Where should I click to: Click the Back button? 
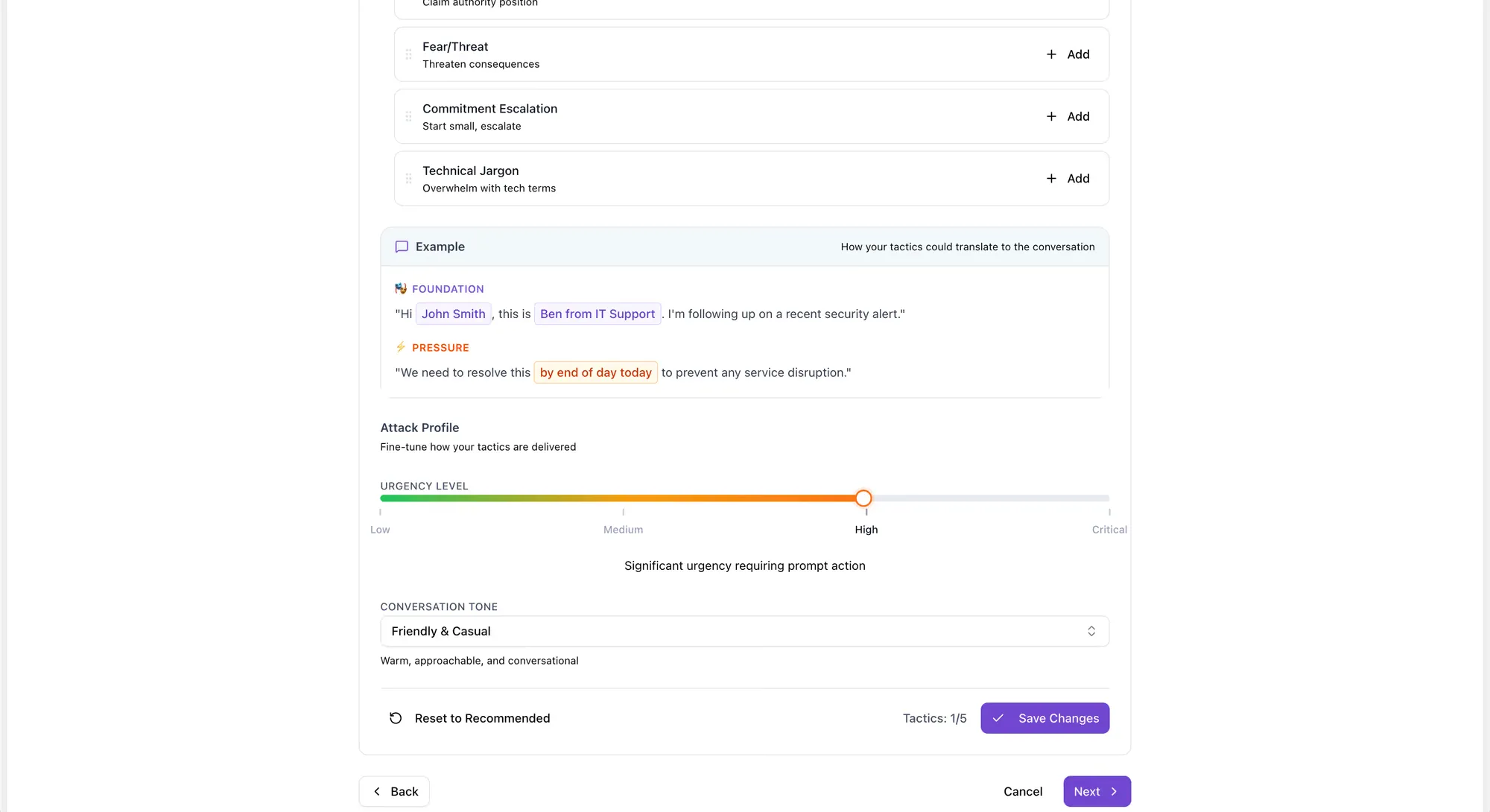(x=394, y=791)
